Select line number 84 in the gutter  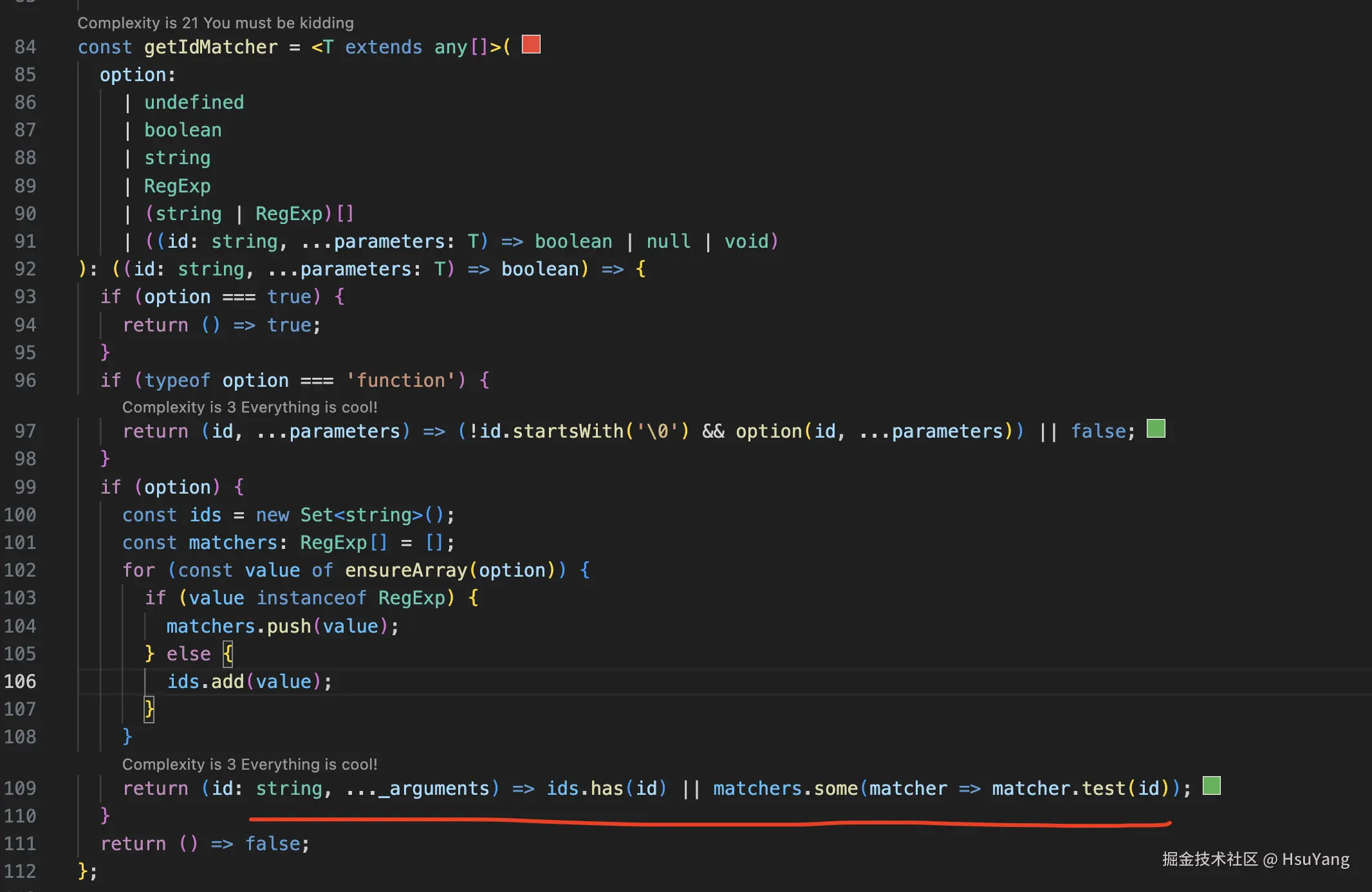pyautogui.click(x=25, y=47)
